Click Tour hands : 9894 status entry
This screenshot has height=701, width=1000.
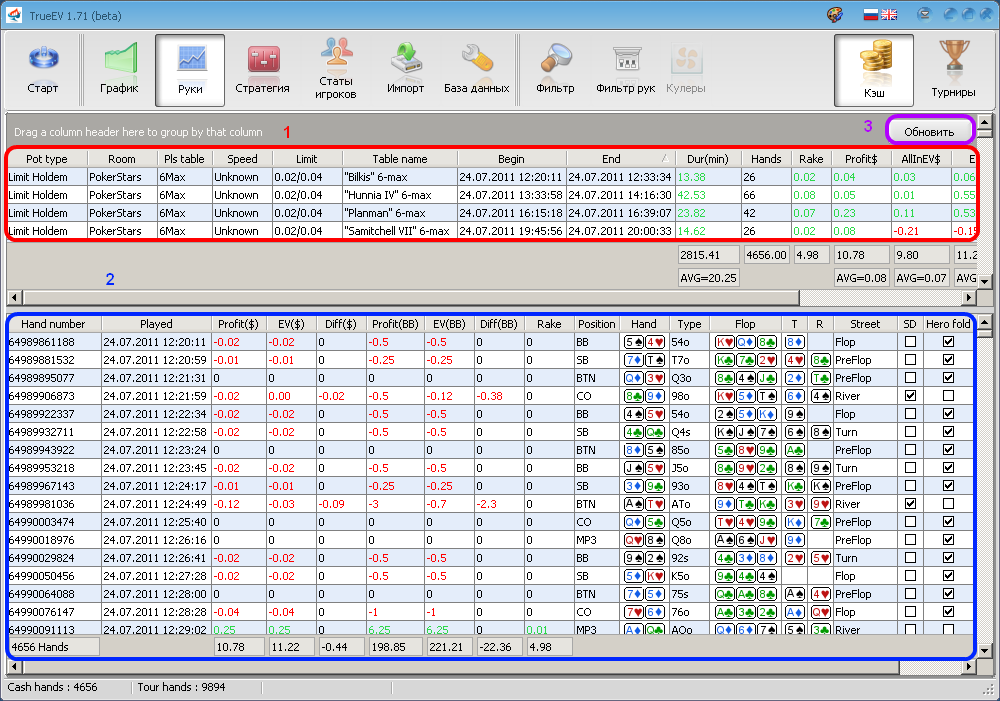181,687
